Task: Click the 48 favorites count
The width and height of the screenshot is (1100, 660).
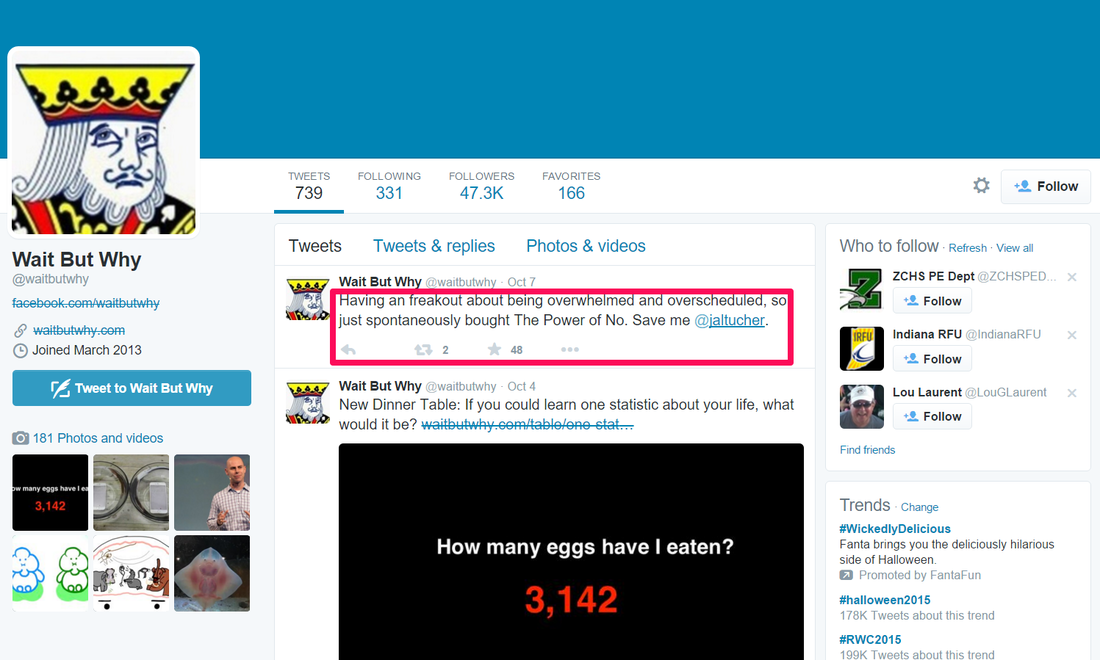Action: point(516,350)
